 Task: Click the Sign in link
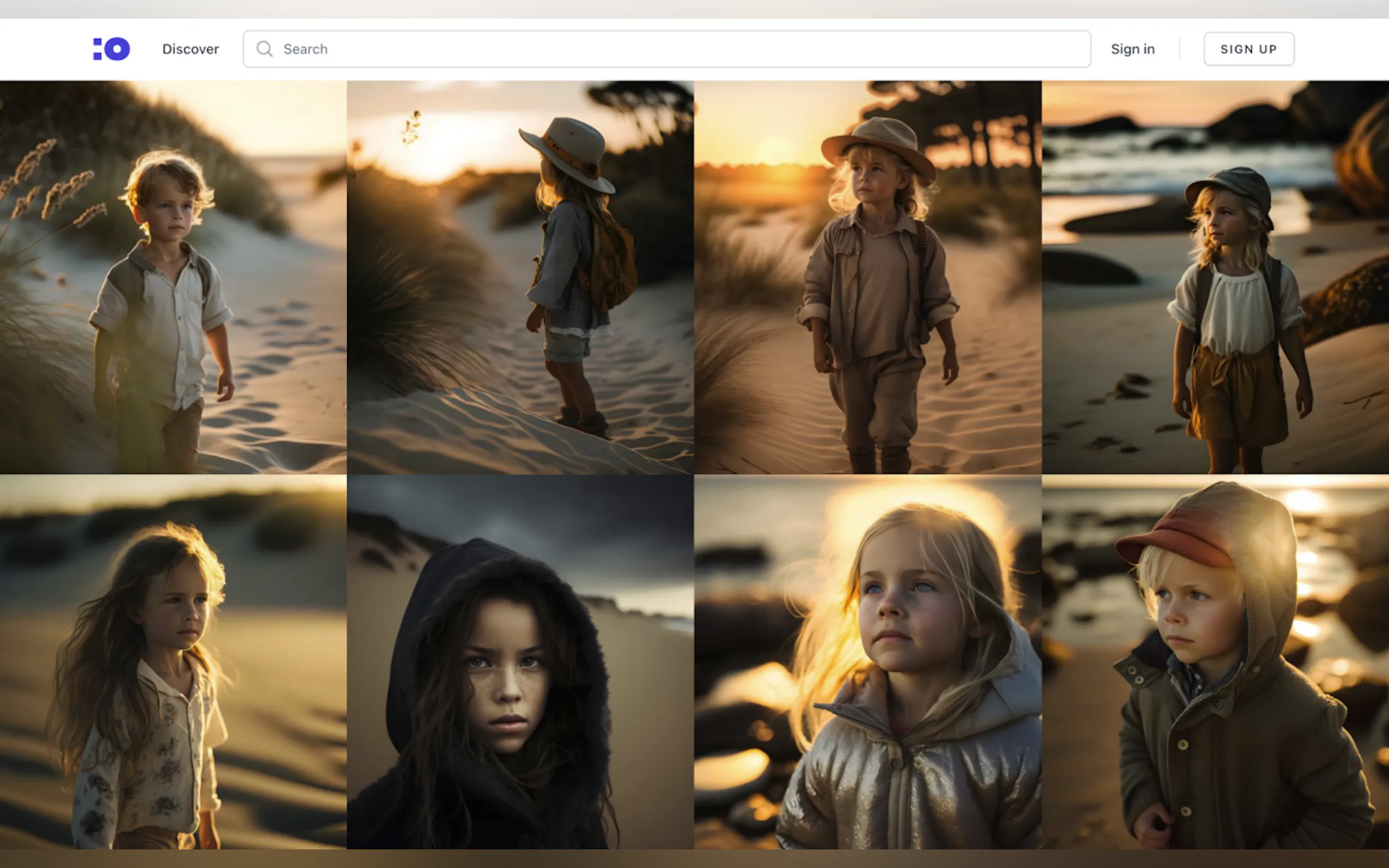[x=1133, y=49]
